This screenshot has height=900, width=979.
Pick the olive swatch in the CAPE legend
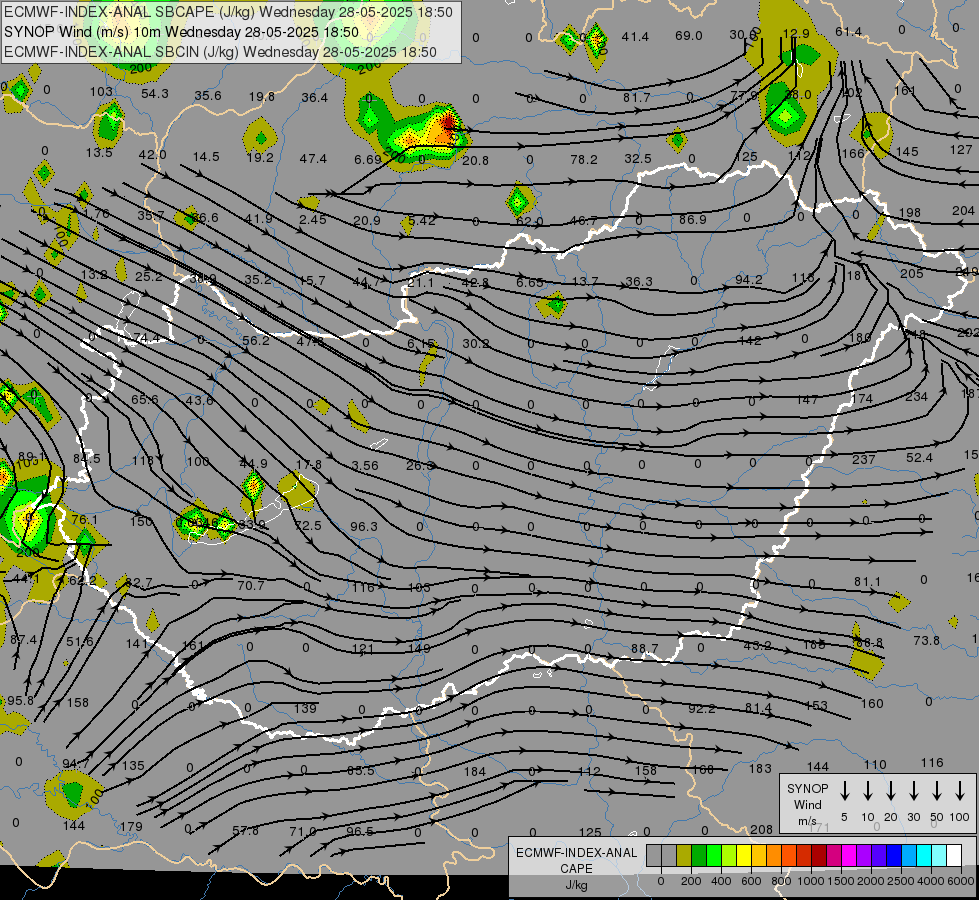click(684, 856)
